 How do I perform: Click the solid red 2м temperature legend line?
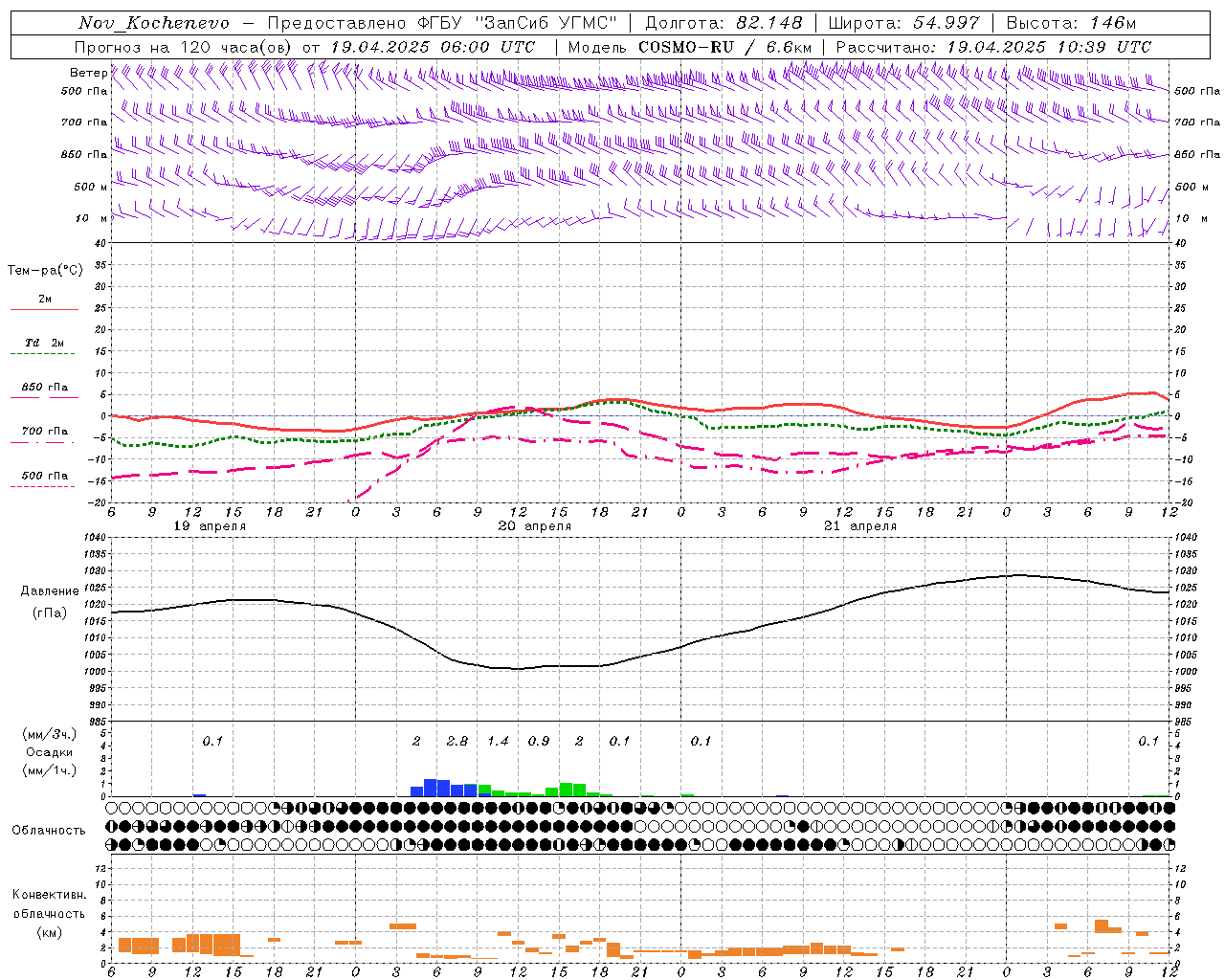click(x=44, y=309)
